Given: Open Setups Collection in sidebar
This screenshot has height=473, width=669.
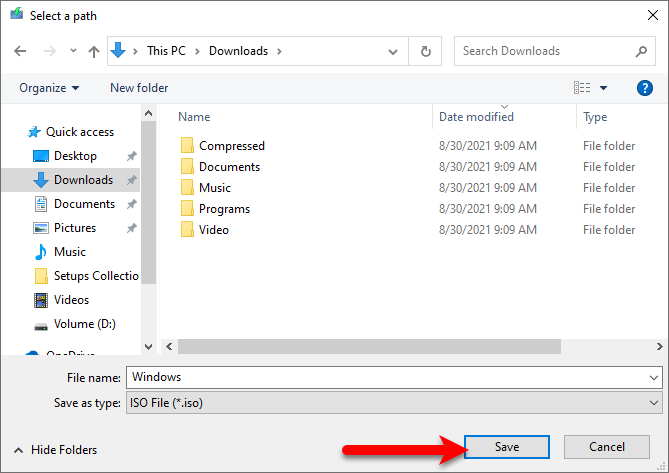Looking at the screenshot, I should [x=96, y=276].
